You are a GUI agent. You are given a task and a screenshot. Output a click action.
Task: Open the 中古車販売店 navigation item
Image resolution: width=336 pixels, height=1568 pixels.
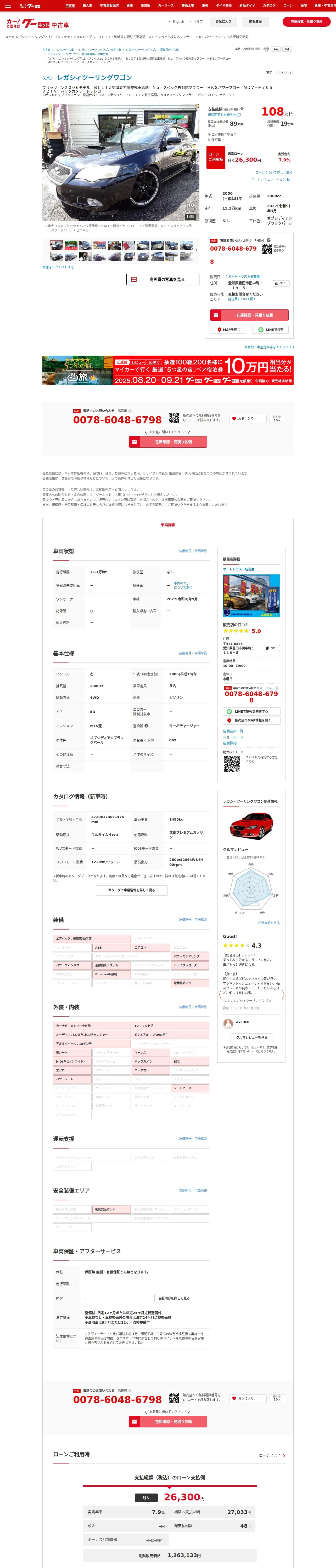pos(109,5)
